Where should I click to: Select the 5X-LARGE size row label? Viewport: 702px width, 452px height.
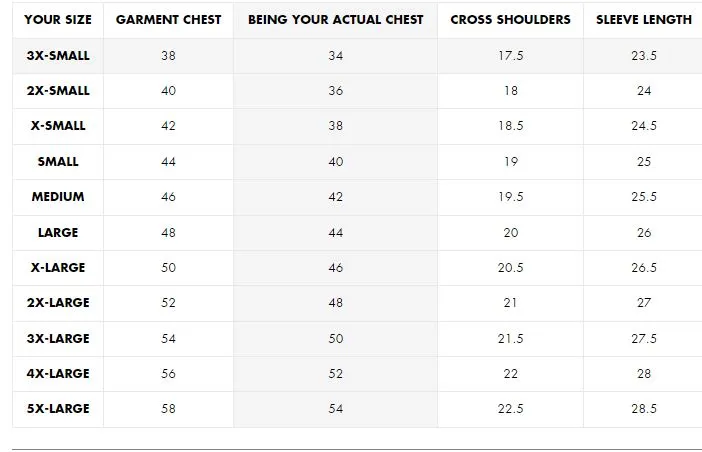click(x=58, y=409)
